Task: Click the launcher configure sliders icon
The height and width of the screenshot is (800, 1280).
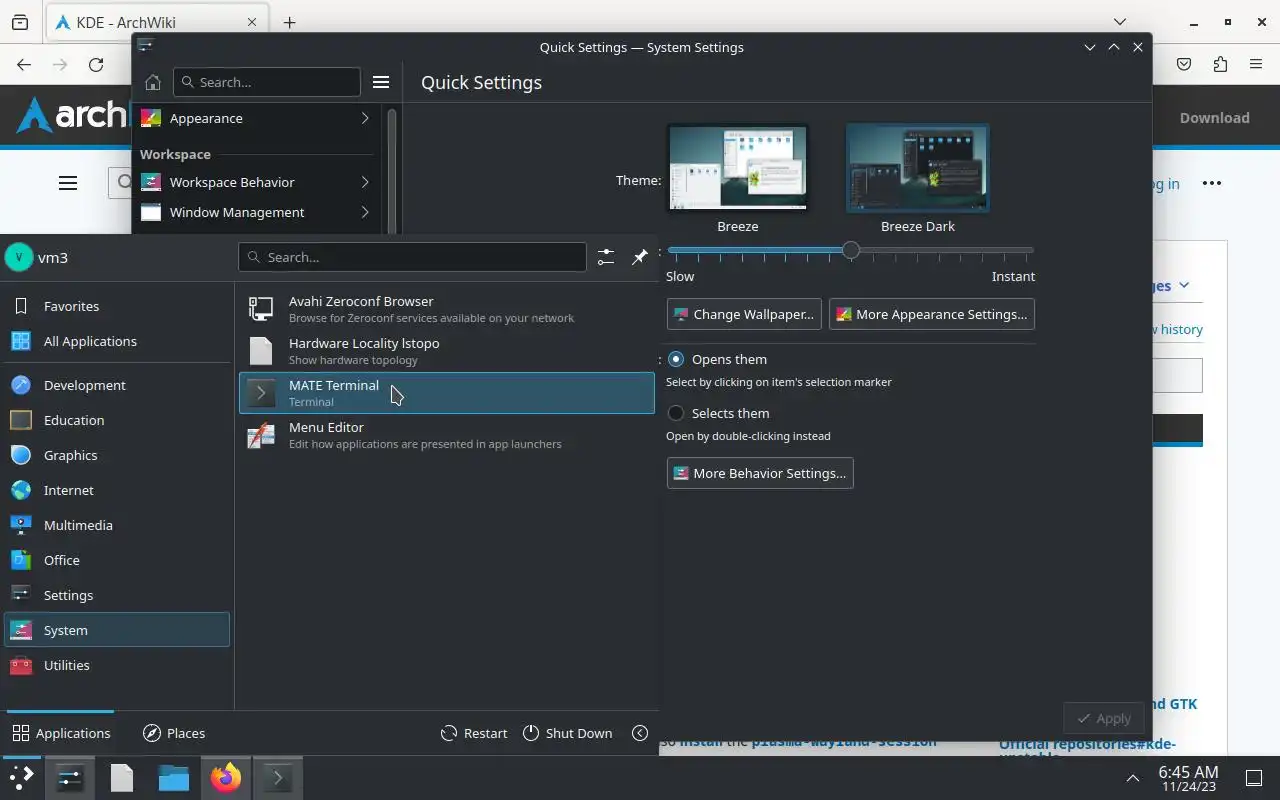Action: click(x=606, y=257)
